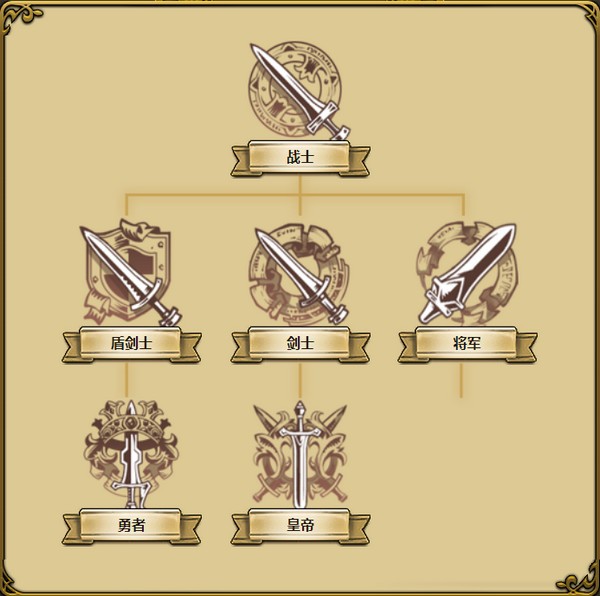
Task: Select the 战士 warrior sword emblem
Action: click(300, 91)
